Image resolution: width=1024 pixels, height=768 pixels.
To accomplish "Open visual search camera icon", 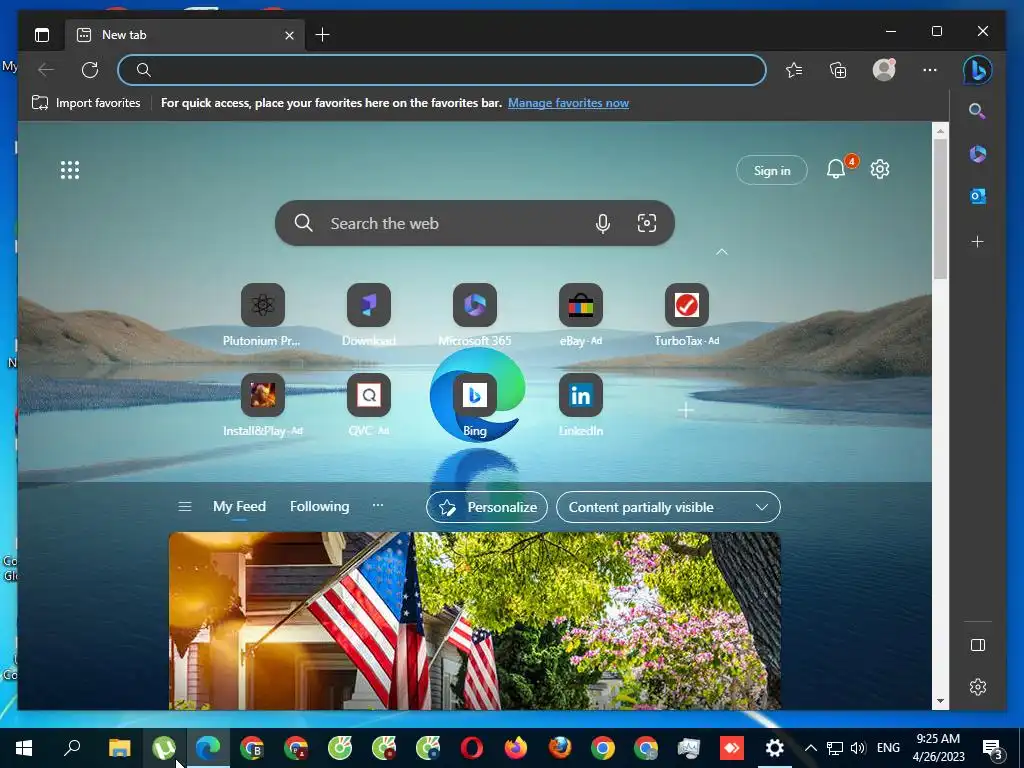I will point(647,223).
